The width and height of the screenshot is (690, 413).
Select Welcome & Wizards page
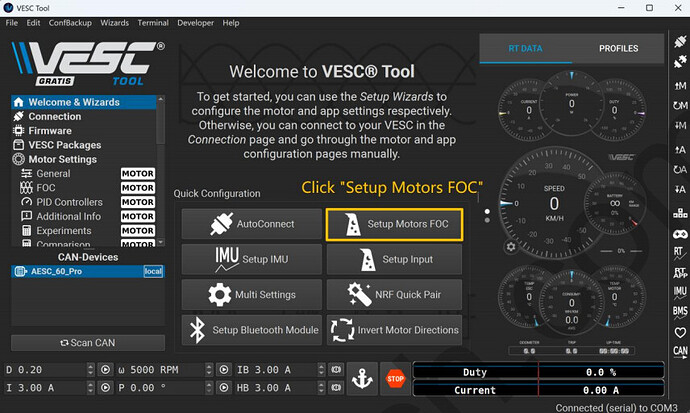click(84, 102)
